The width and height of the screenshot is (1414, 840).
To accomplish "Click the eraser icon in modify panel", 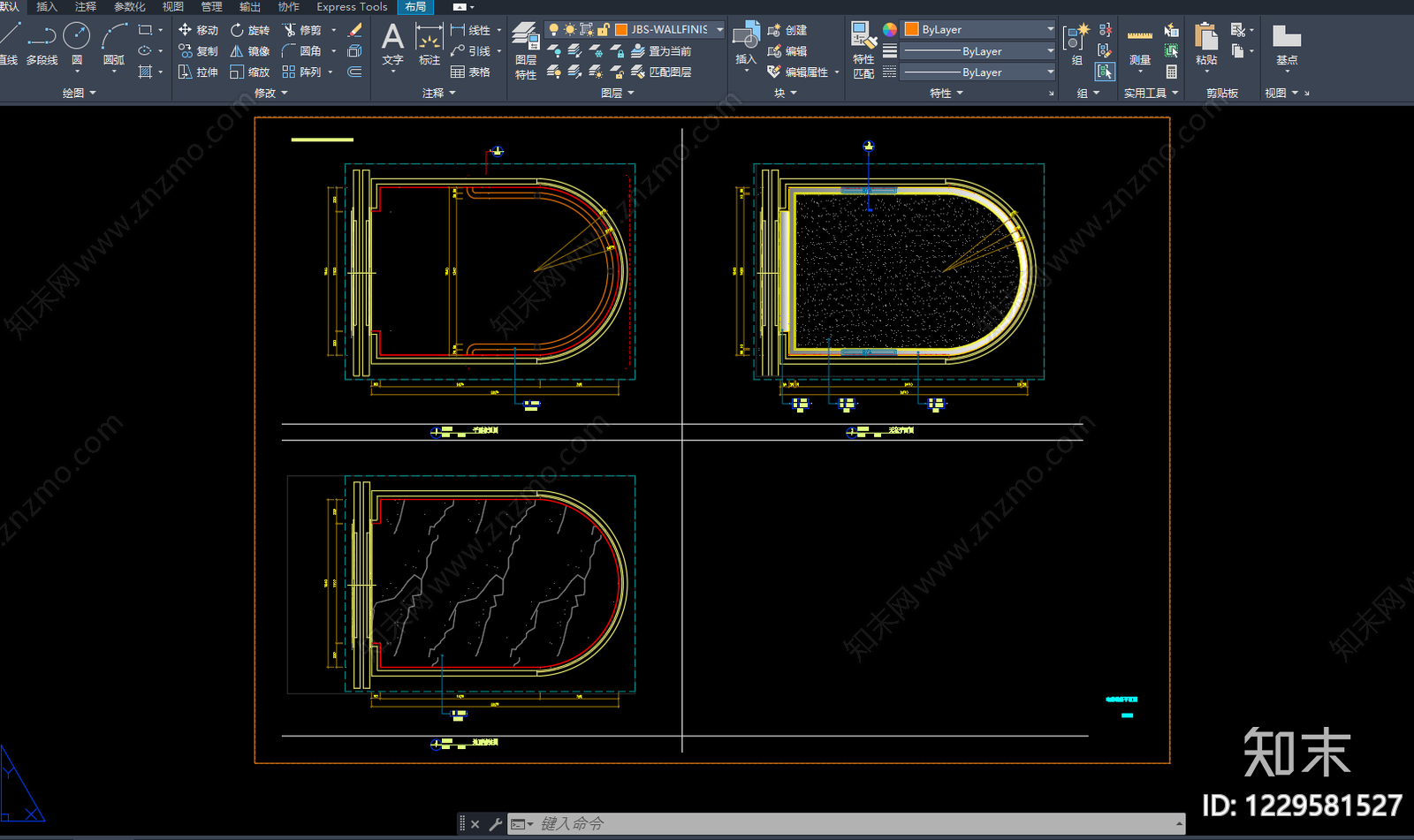I will (354, 30).
